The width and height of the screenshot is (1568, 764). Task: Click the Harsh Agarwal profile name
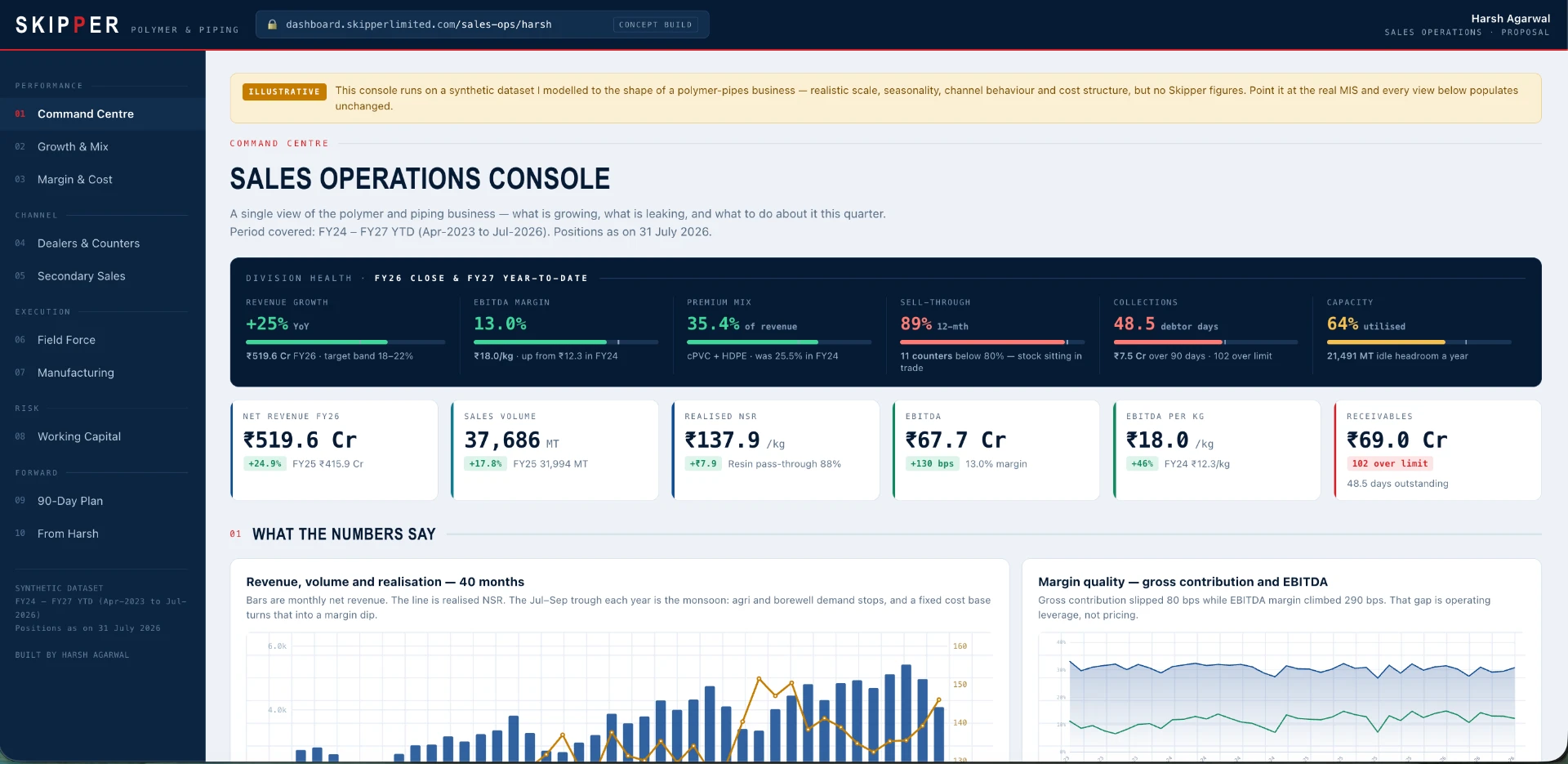1510,19
